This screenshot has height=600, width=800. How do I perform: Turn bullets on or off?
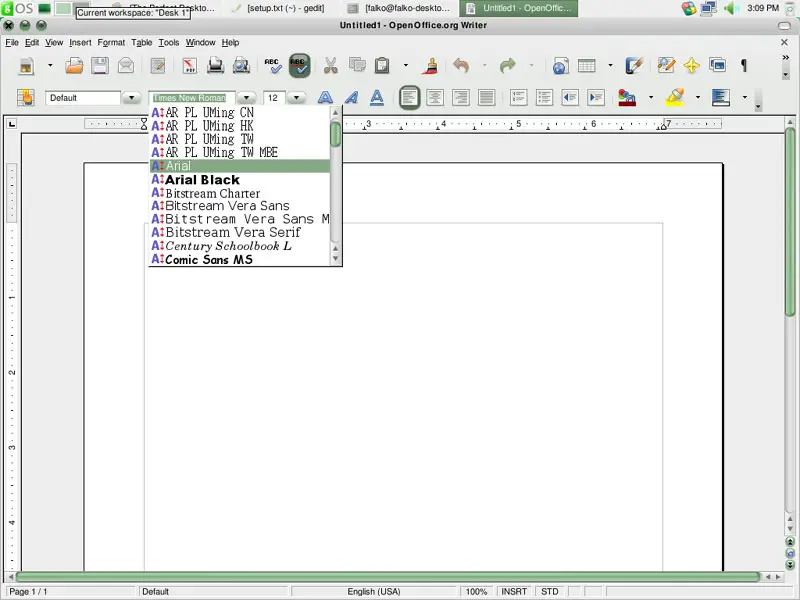point(544,97)
